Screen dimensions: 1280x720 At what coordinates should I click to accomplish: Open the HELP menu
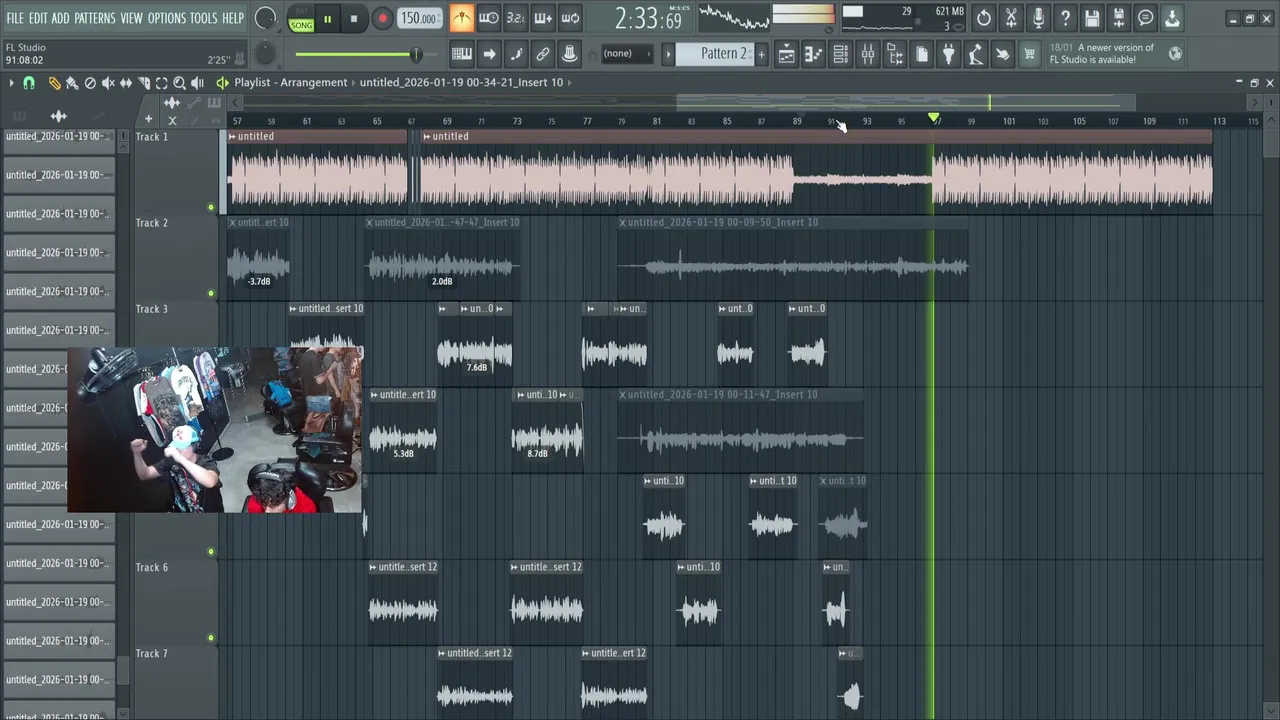(x=233, y=18)
